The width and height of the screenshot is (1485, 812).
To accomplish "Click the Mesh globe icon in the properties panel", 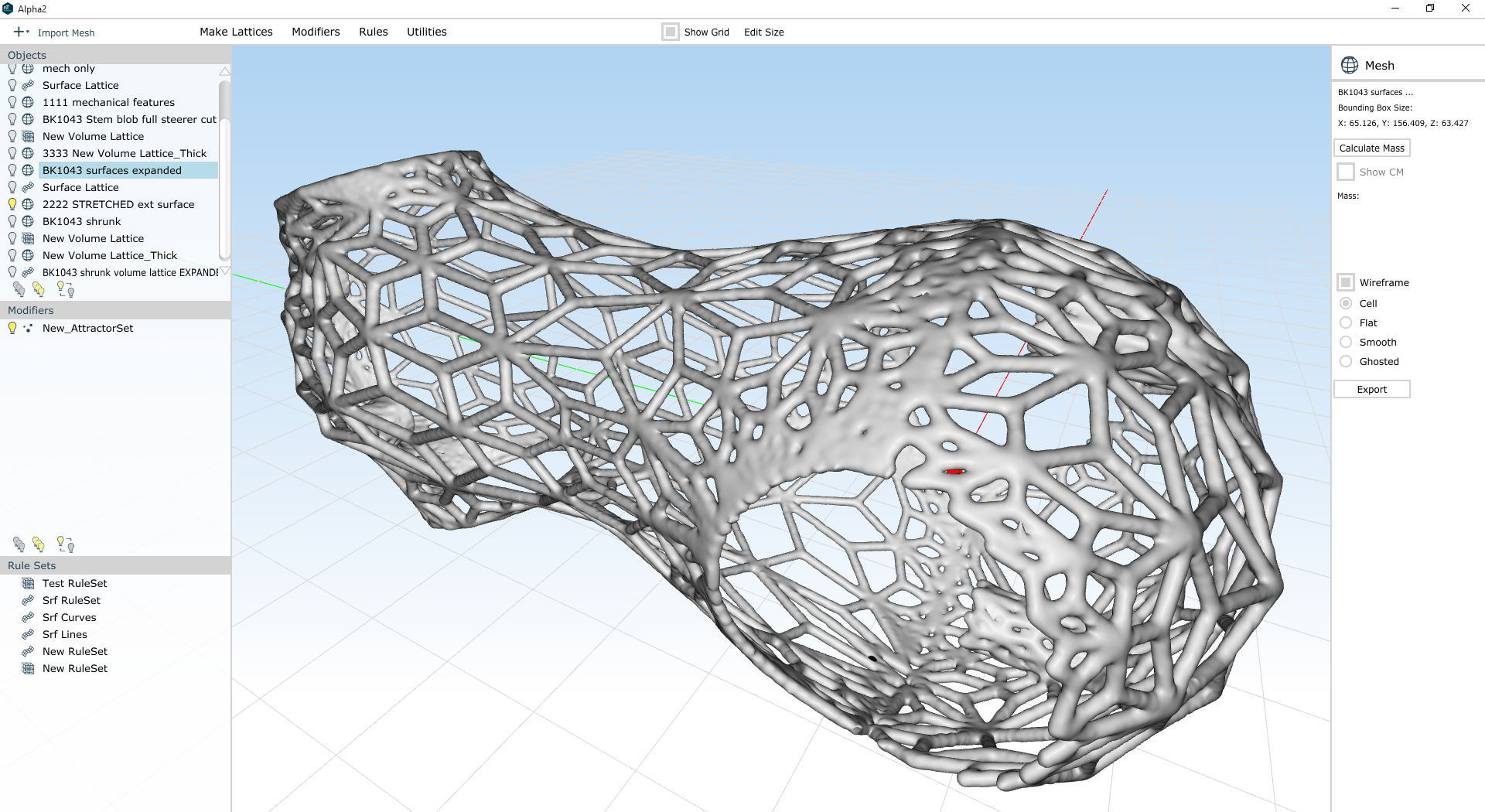I will click(1350, 65).
